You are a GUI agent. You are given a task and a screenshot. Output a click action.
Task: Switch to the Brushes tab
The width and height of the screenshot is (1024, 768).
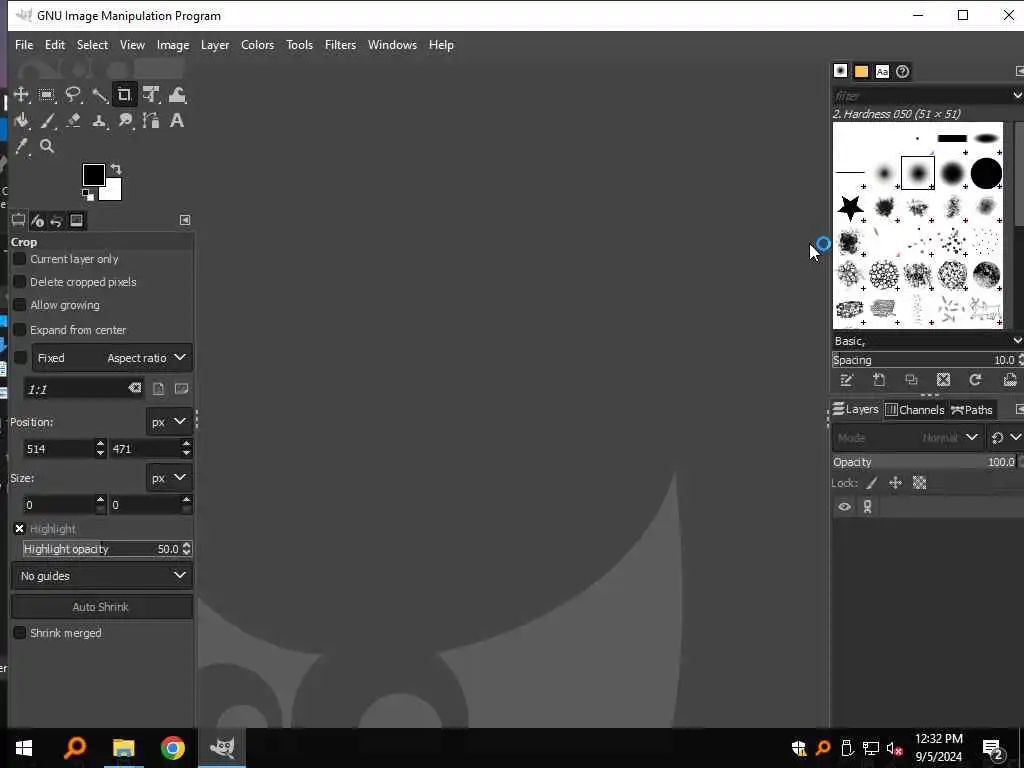point(840,71)
